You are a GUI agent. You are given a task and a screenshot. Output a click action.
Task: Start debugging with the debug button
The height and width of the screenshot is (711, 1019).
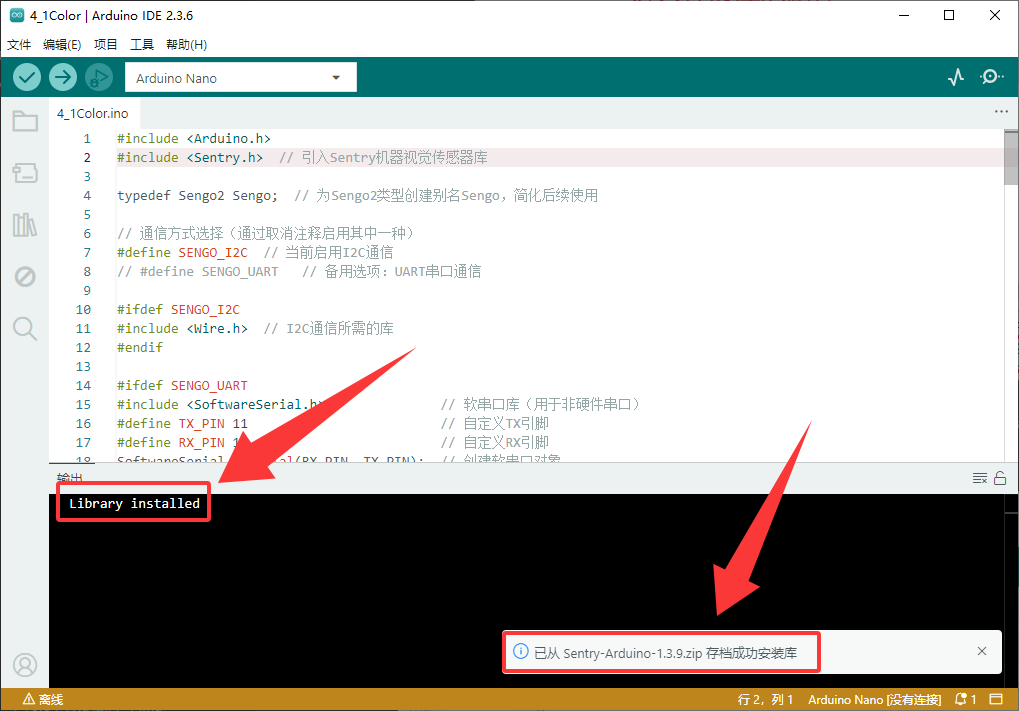(99, 77)
